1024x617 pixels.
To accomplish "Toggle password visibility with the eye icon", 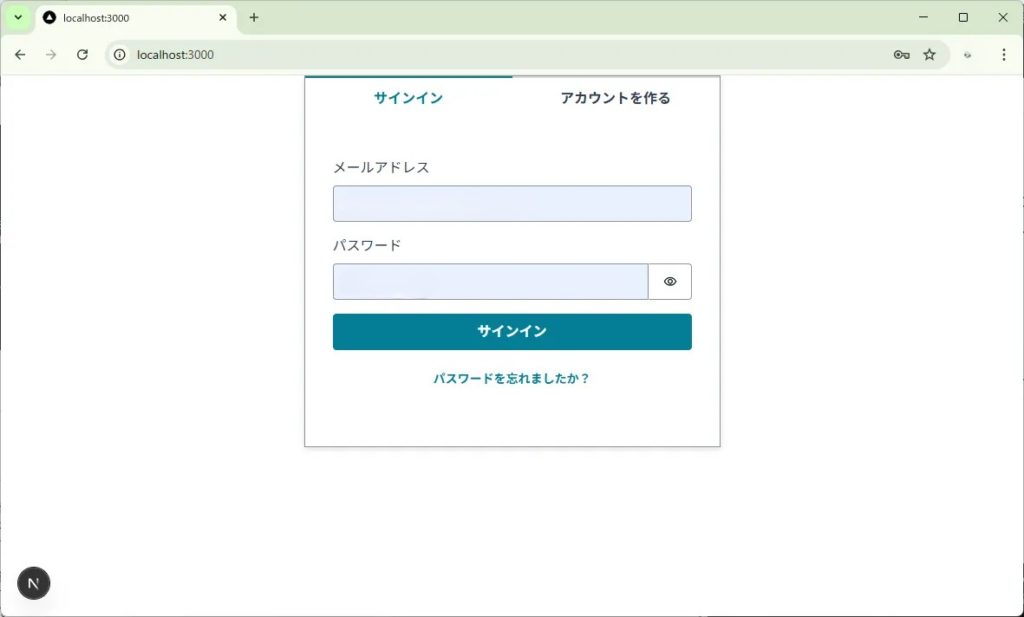I will point(670,282).
